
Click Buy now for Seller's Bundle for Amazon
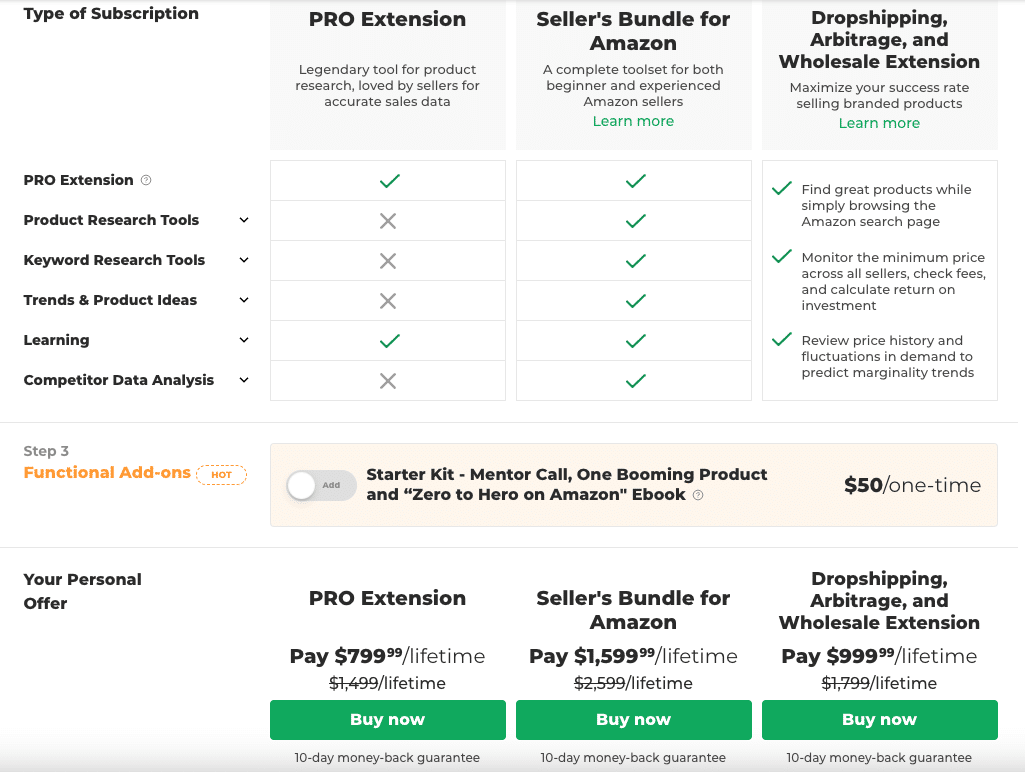coord(633,719)
